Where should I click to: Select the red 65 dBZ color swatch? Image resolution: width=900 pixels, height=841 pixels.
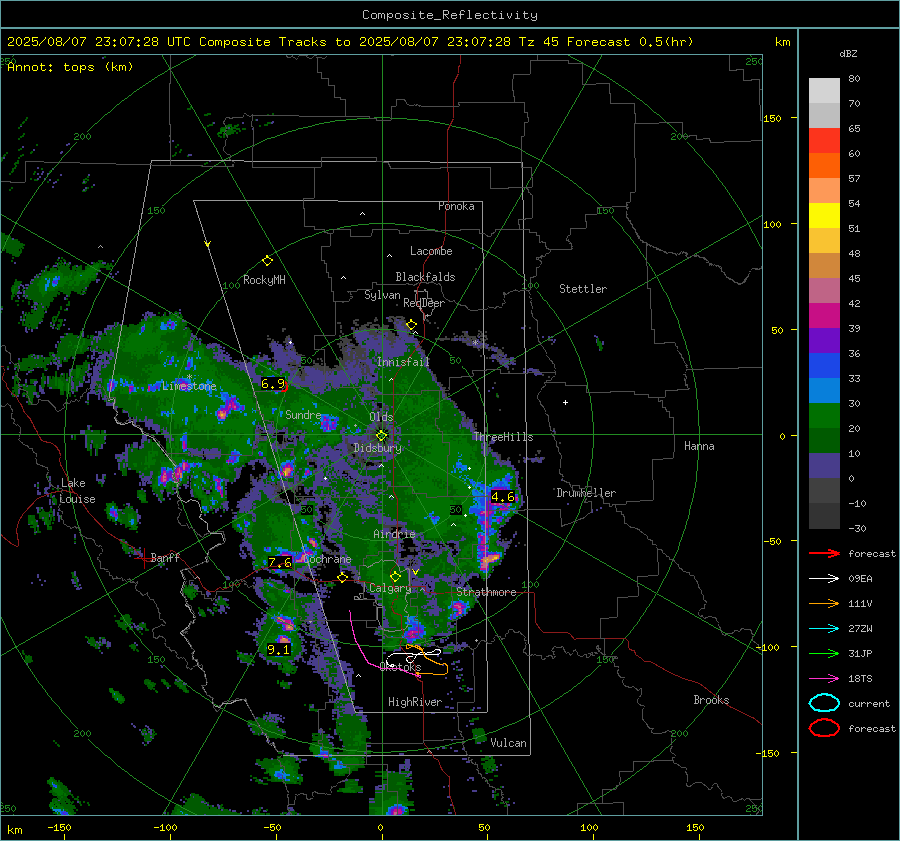pyautogui.click(x=824, y=140)
